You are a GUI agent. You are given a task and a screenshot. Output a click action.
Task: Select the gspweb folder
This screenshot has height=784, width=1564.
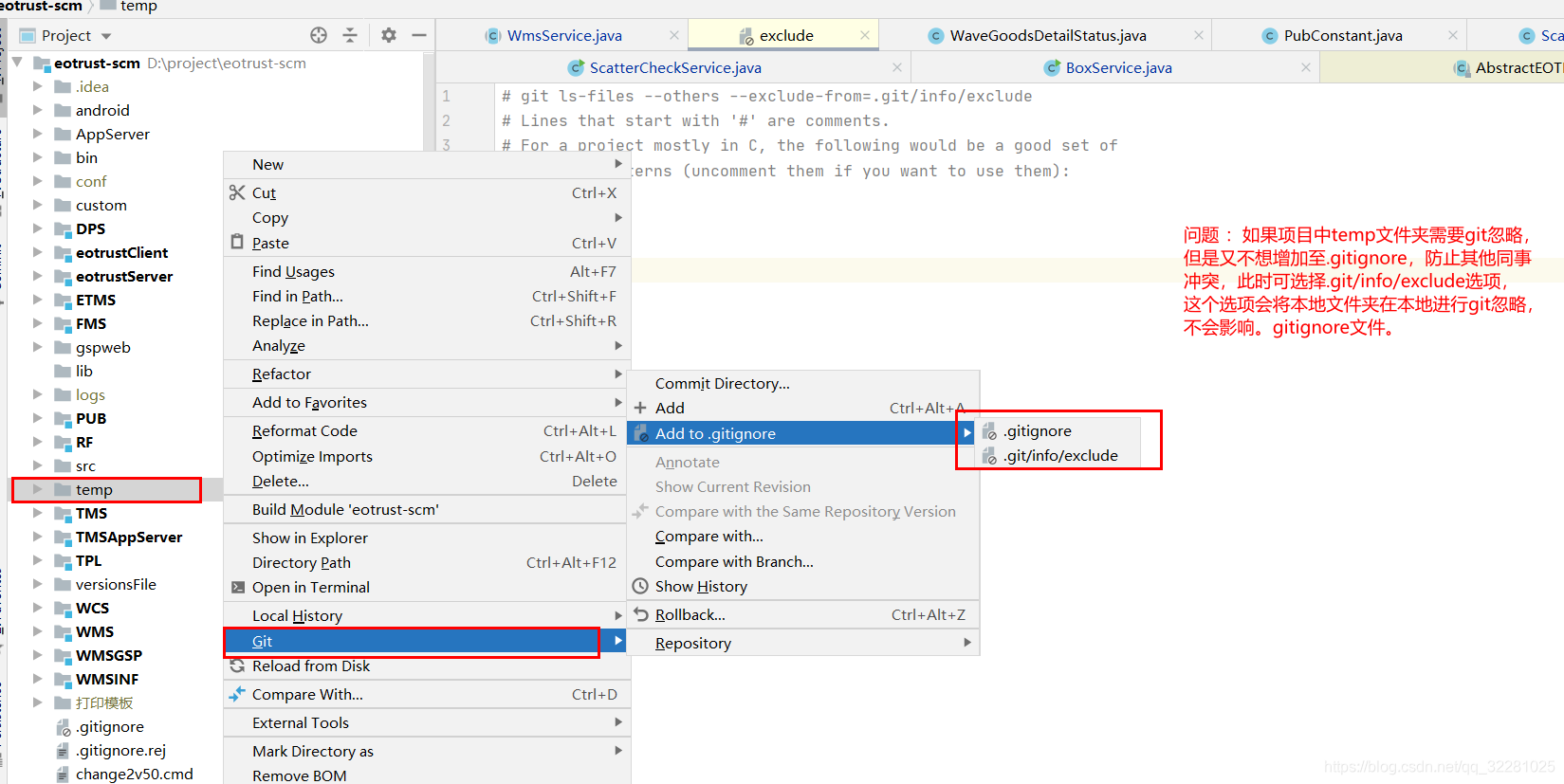pos(102,347)
